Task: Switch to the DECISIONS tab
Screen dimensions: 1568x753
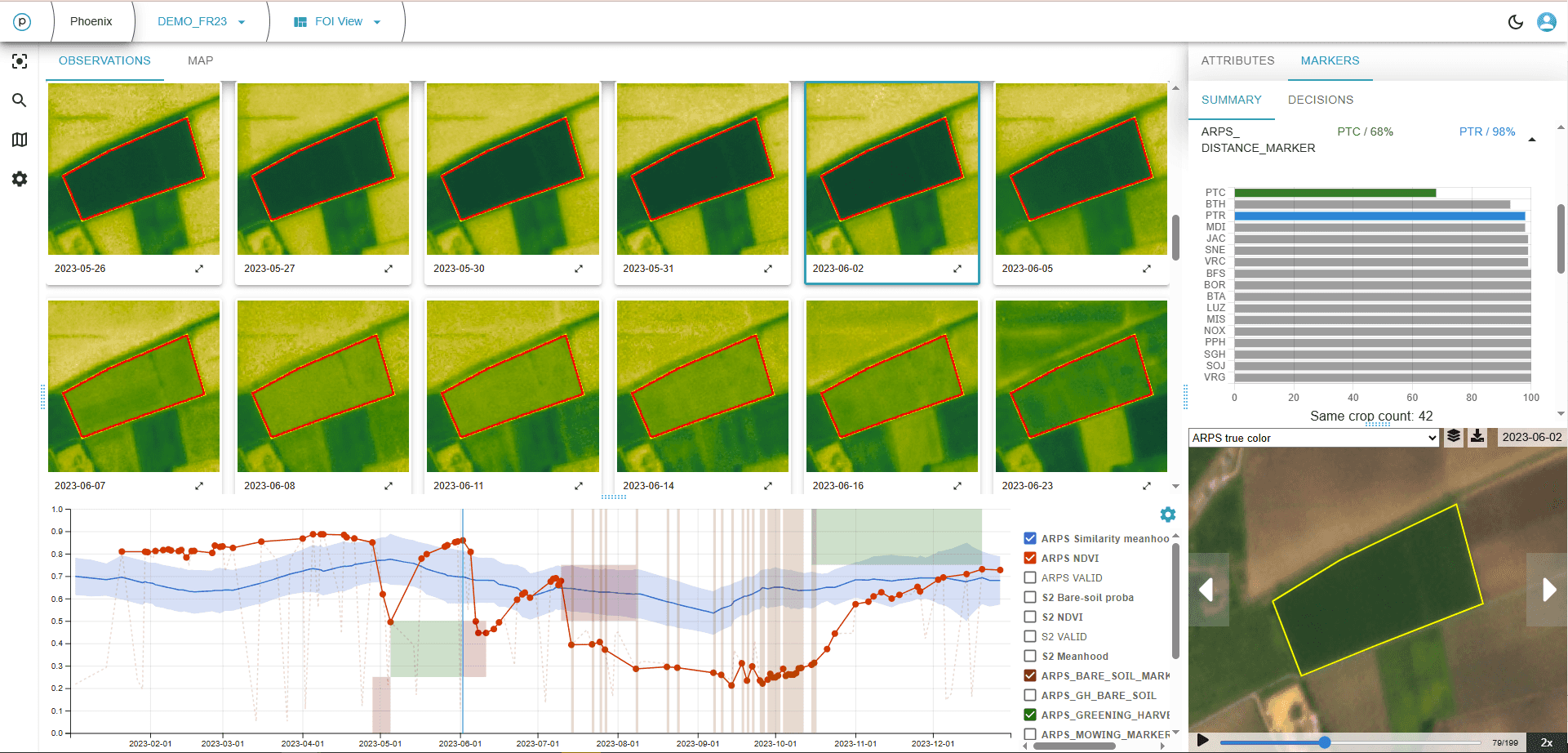Action: coord(1320,100)
